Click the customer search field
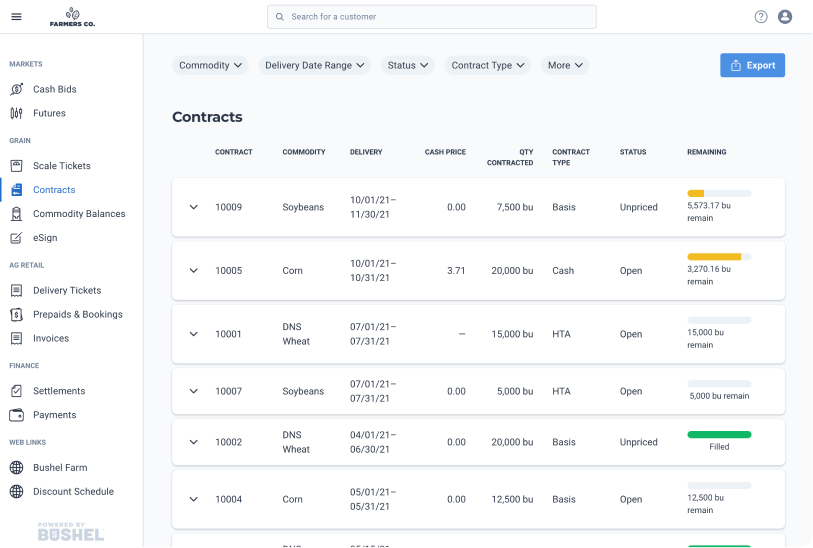This screenshot has height=548, width=813. pyautogui.click(x=431, y=17)
